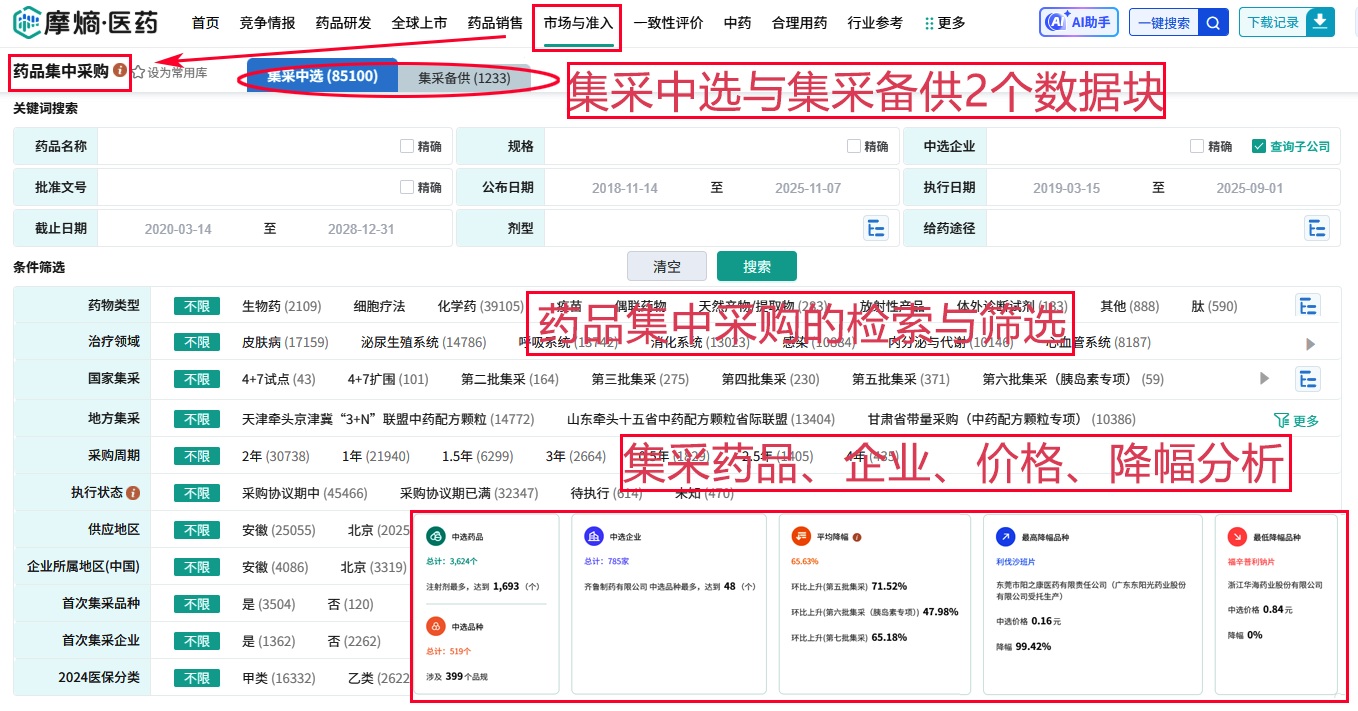The width and height of the screenshot is (1358, 711).
Task: Open the 国家集采 tree selector icon
Action: point(1310,380)
